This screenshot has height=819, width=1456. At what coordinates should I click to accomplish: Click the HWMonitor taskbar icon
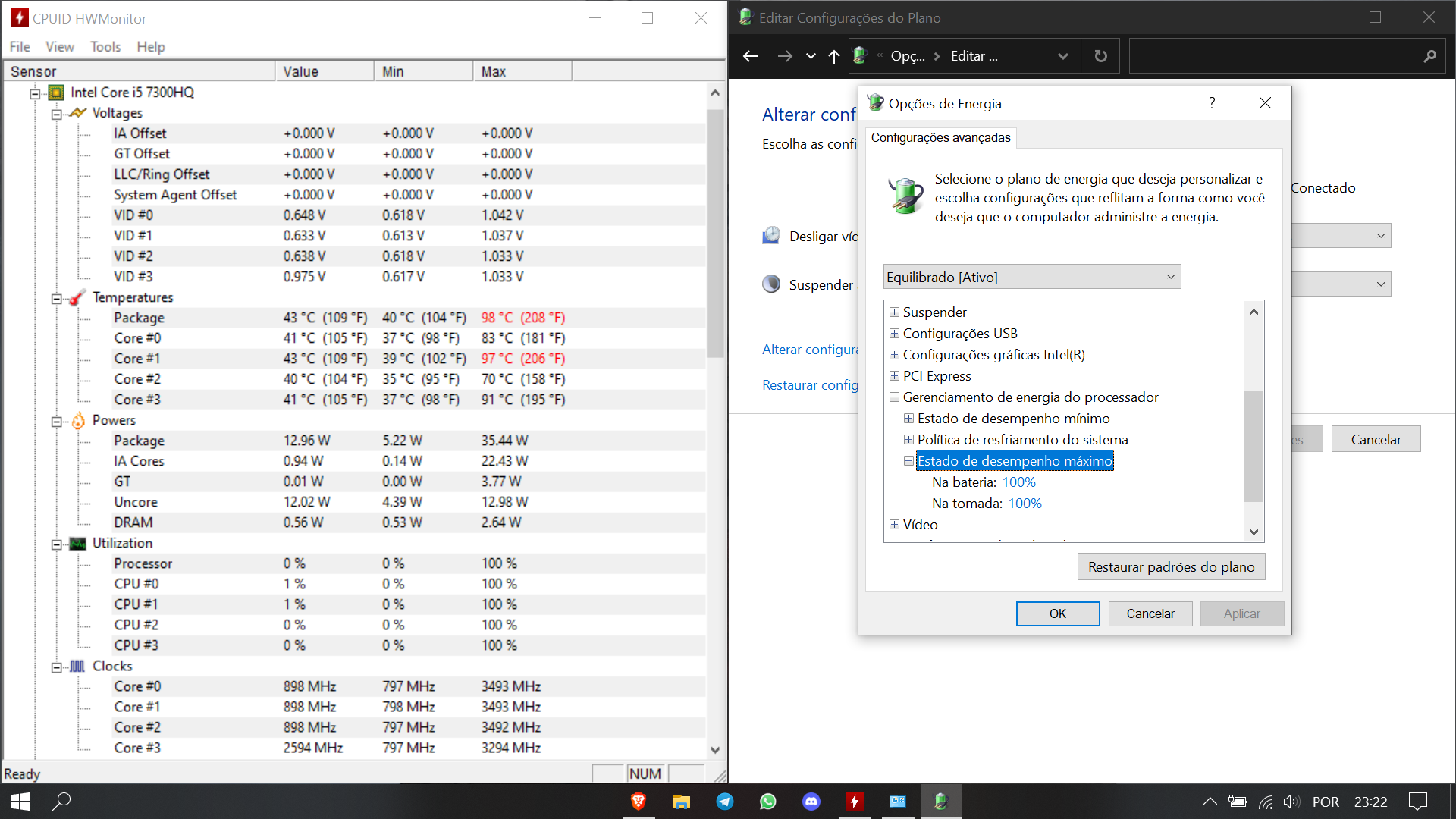point(855,802)
